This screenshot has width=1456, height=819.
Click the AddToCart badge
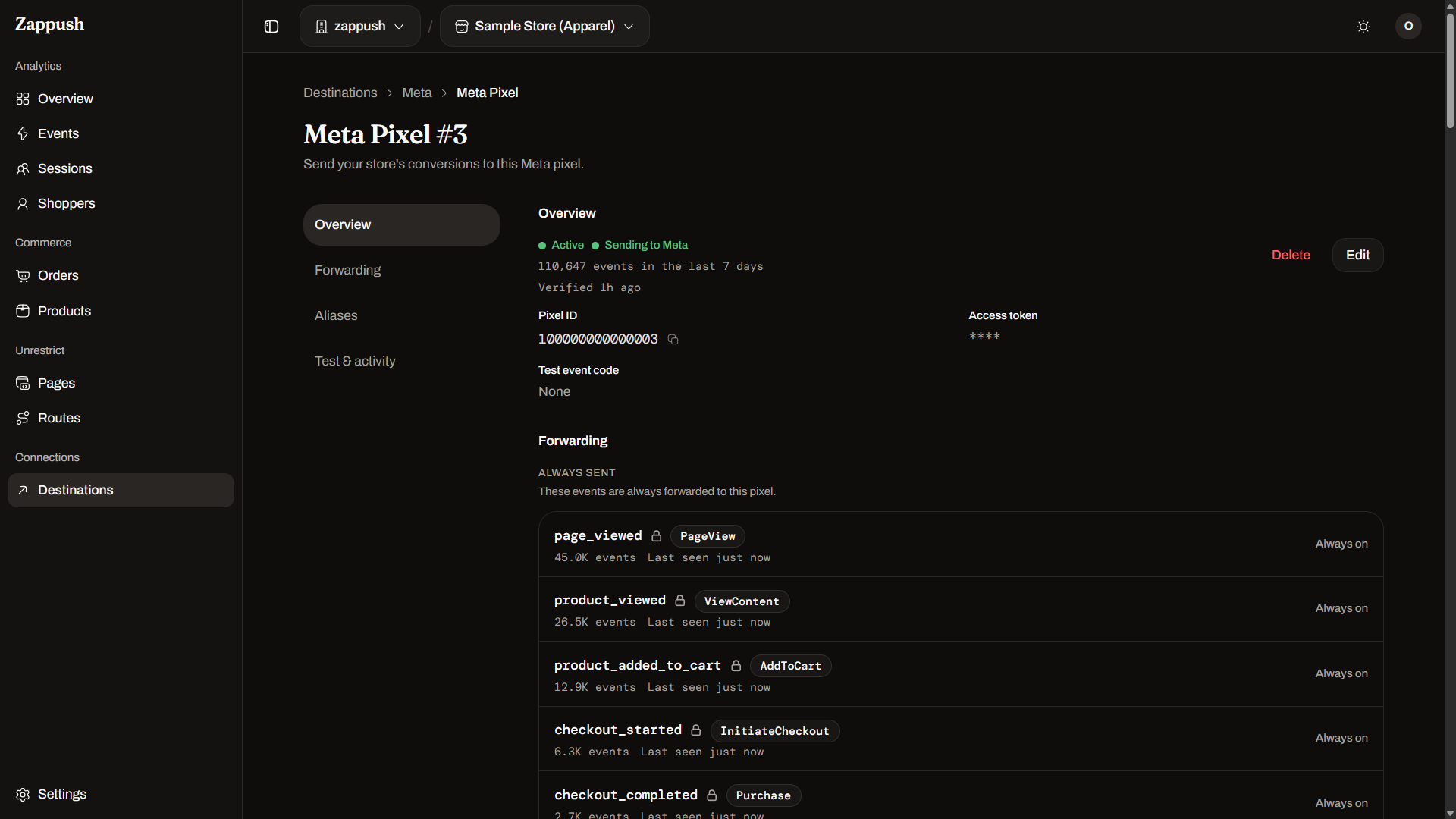[790, 666]
